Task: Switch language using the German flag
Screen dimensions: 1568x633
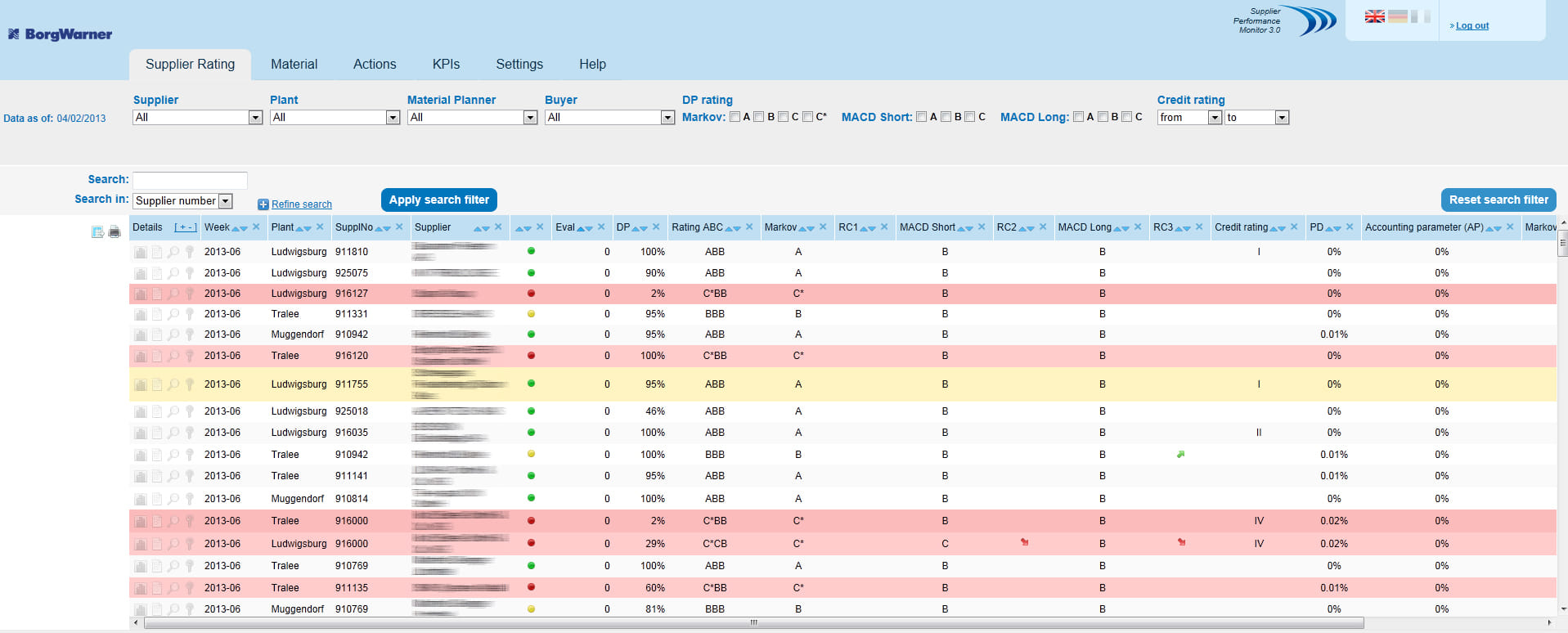Action: pos(1398,16)
